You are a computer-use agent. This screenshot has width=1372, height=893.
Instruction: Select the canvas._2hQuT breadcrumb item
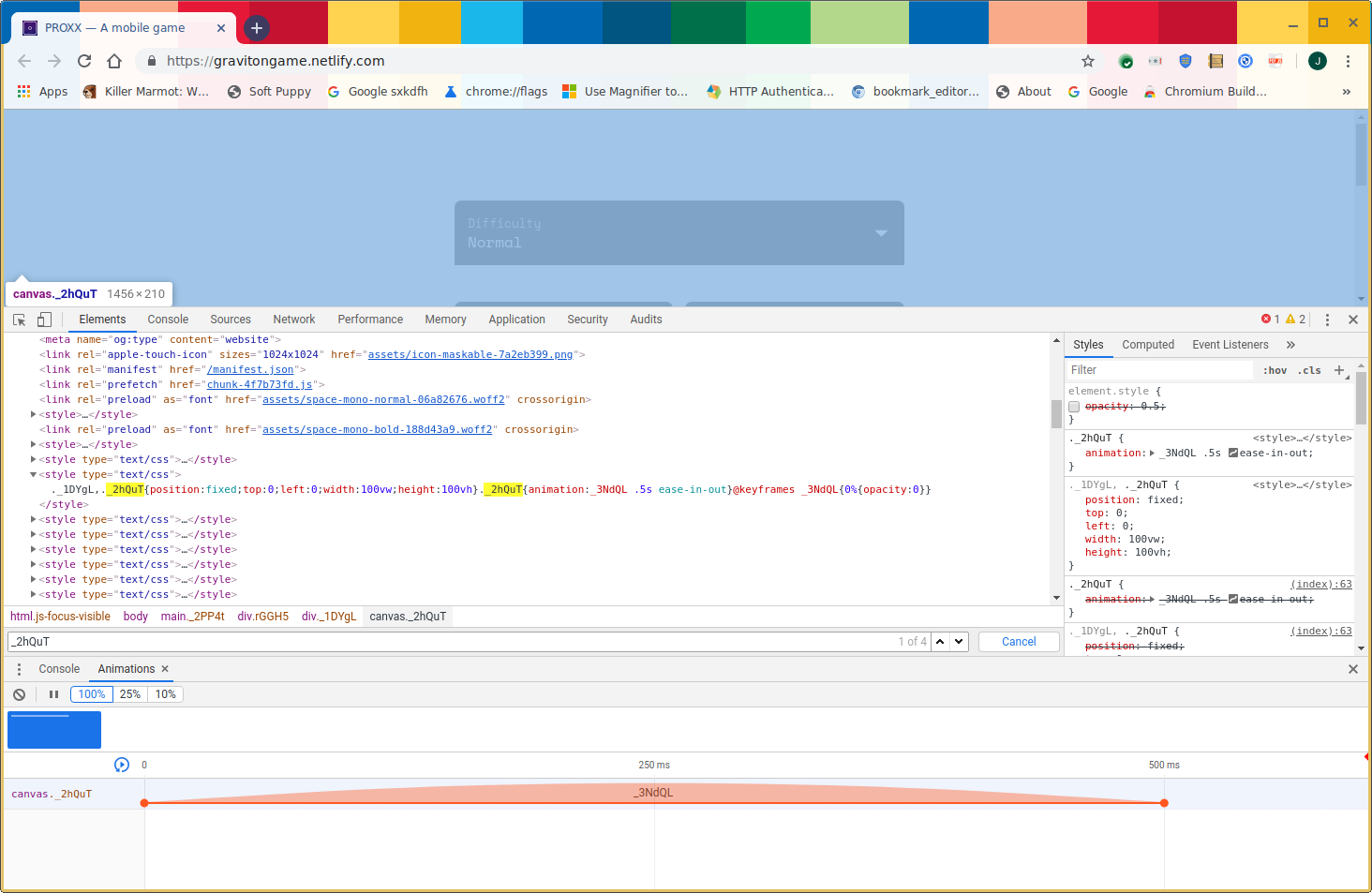coord(407,616)
